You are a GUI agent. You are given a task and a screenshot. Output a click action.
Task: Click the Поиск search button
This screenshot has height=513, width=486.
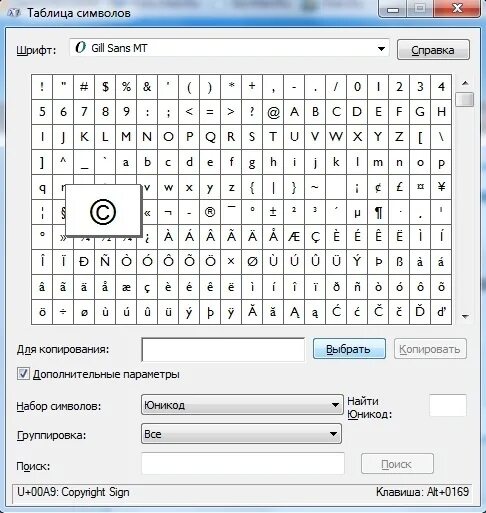point(397,464)
